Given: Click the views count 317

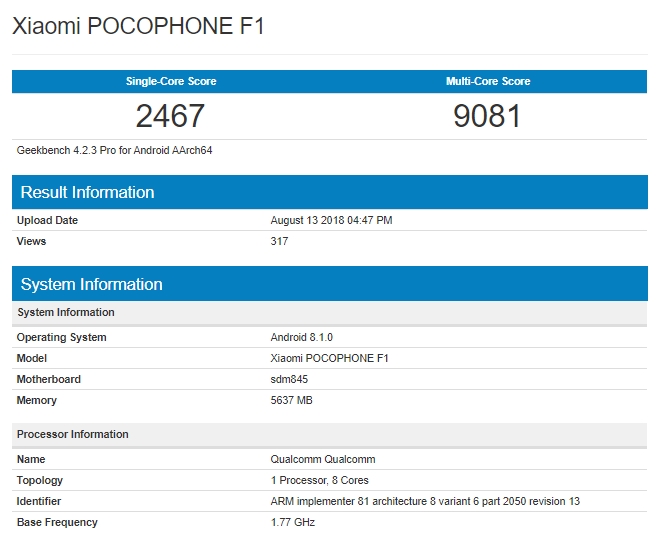Looking at the screenshot, I should tap(279, 241).
